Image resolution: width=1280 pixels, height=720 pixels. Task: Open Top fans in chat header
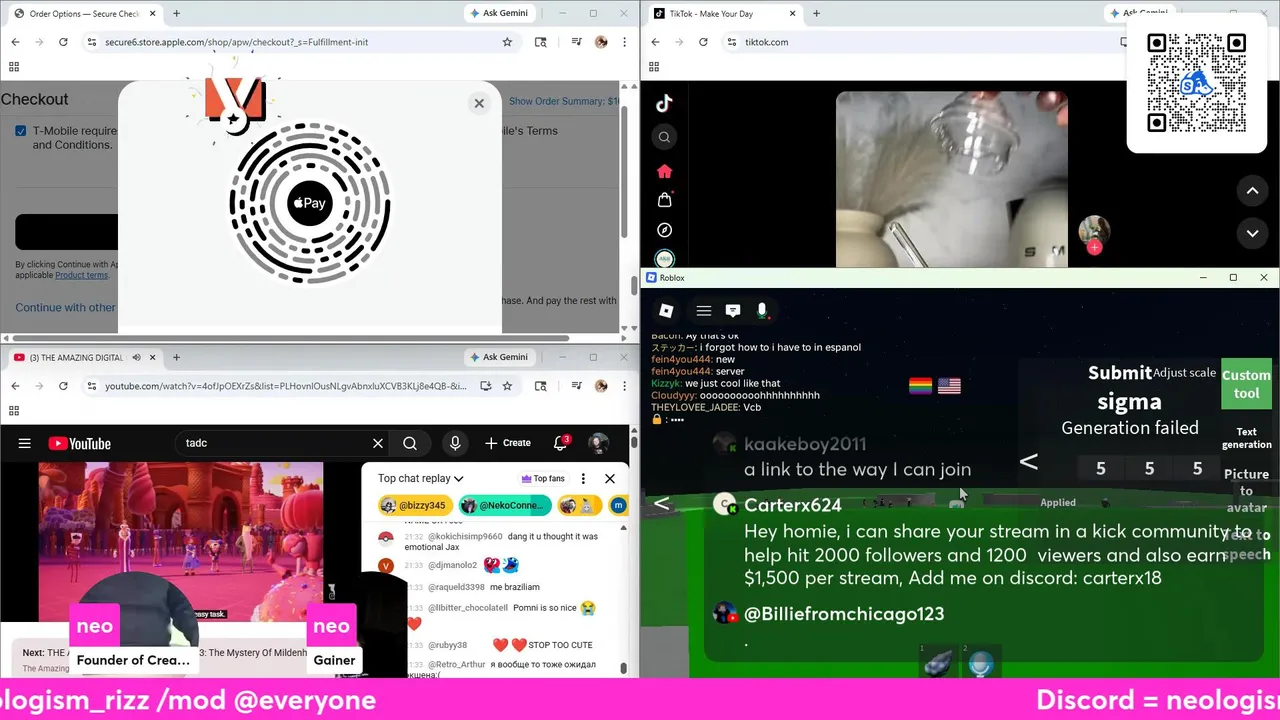pyautogui.click(x=543, y=478)
